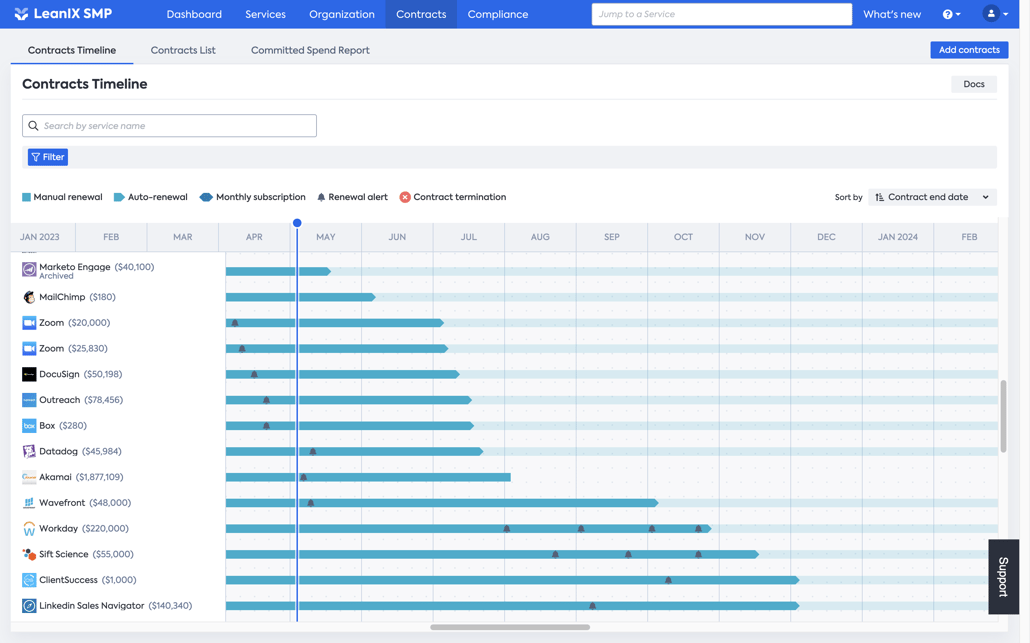Click the Sift Science service icon
The image size is (1030, 643).
[29, 554]
